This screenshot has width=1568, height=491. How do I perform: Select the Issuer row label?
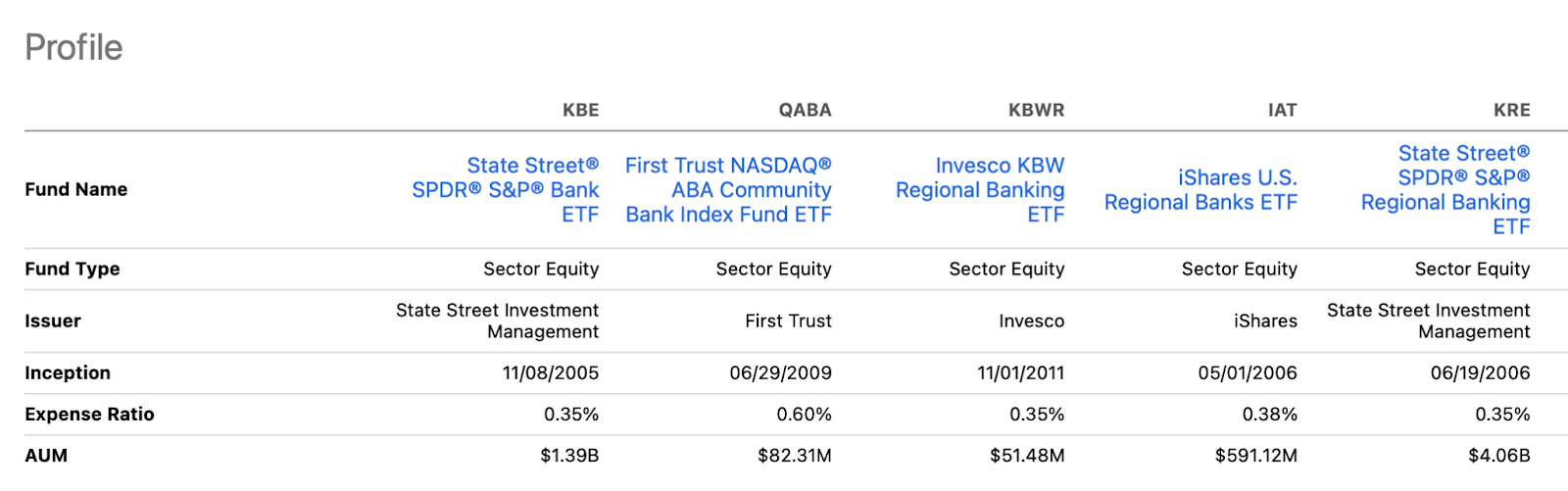coord(53,321)
